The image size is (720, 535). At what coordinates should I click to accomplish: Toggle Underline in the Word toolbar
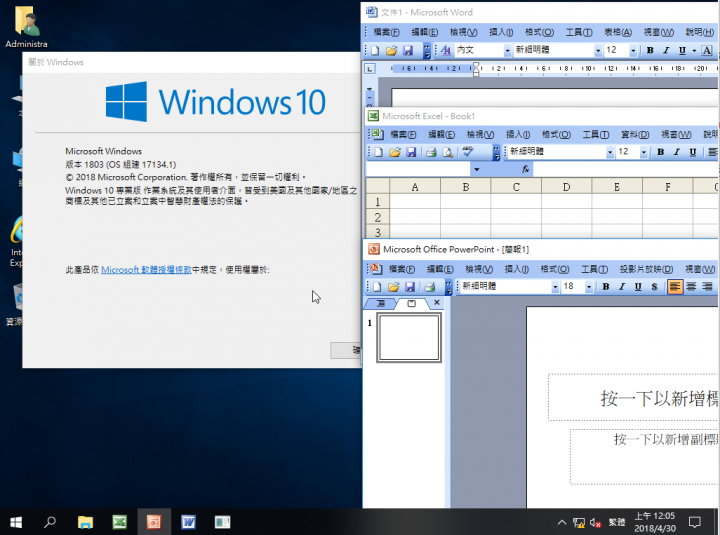click(x=682, y=51)
